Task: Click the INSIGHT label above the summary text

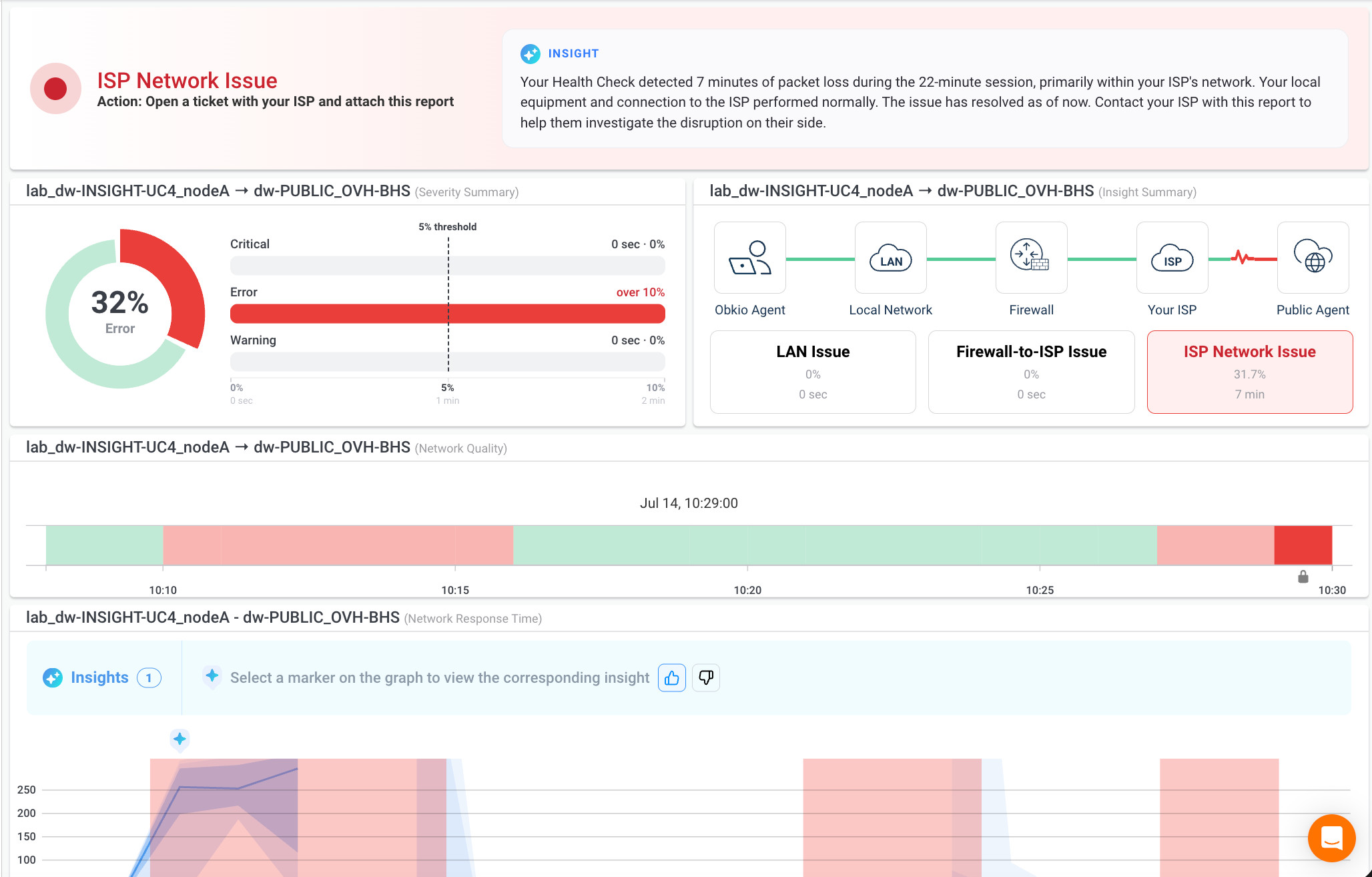Action: pyautogui.click(x=574, y=53)
